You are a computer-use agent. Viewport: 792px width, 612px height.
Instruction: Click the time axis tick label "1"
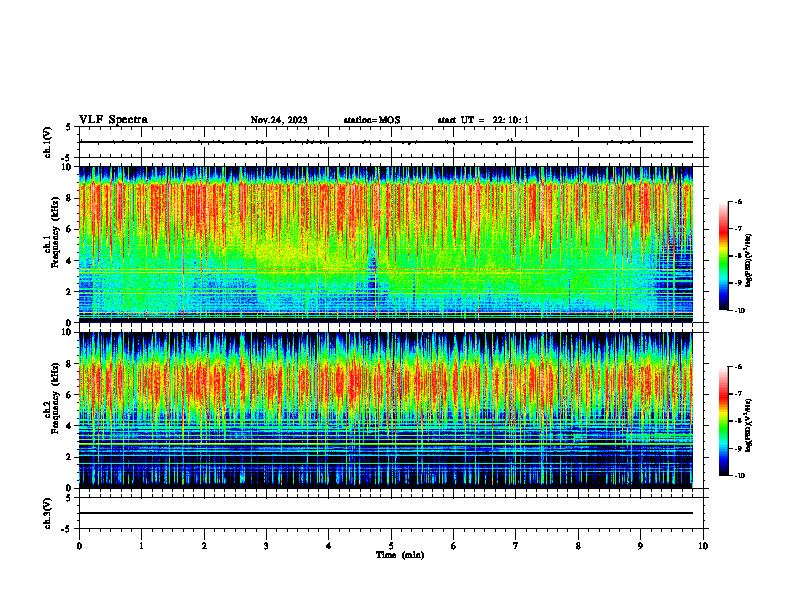click(x=141, y=546)
